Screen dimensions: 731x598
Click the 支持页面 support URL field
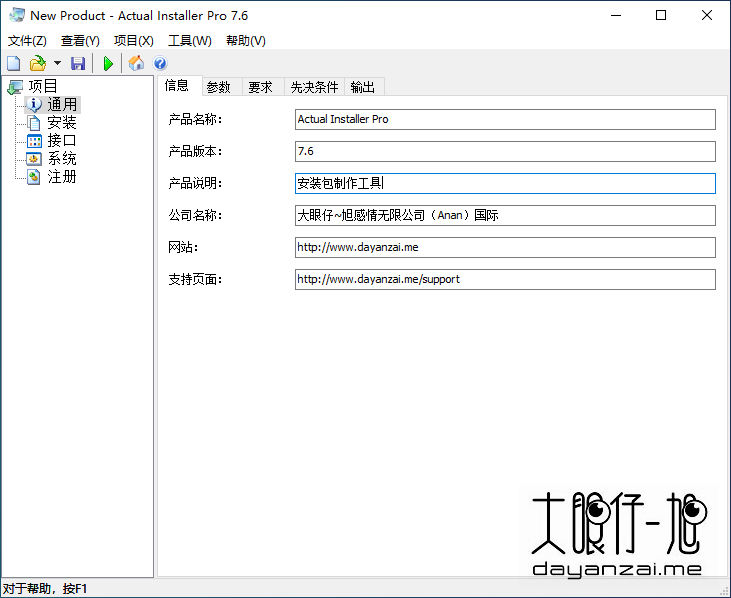pos(505,279)
